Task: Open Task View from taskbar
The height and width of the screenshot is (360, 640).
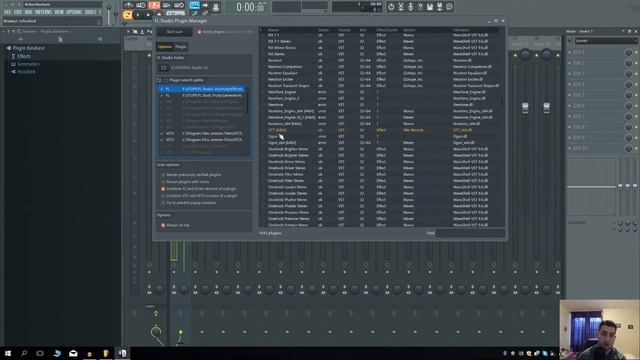Action: coord(40,353)
